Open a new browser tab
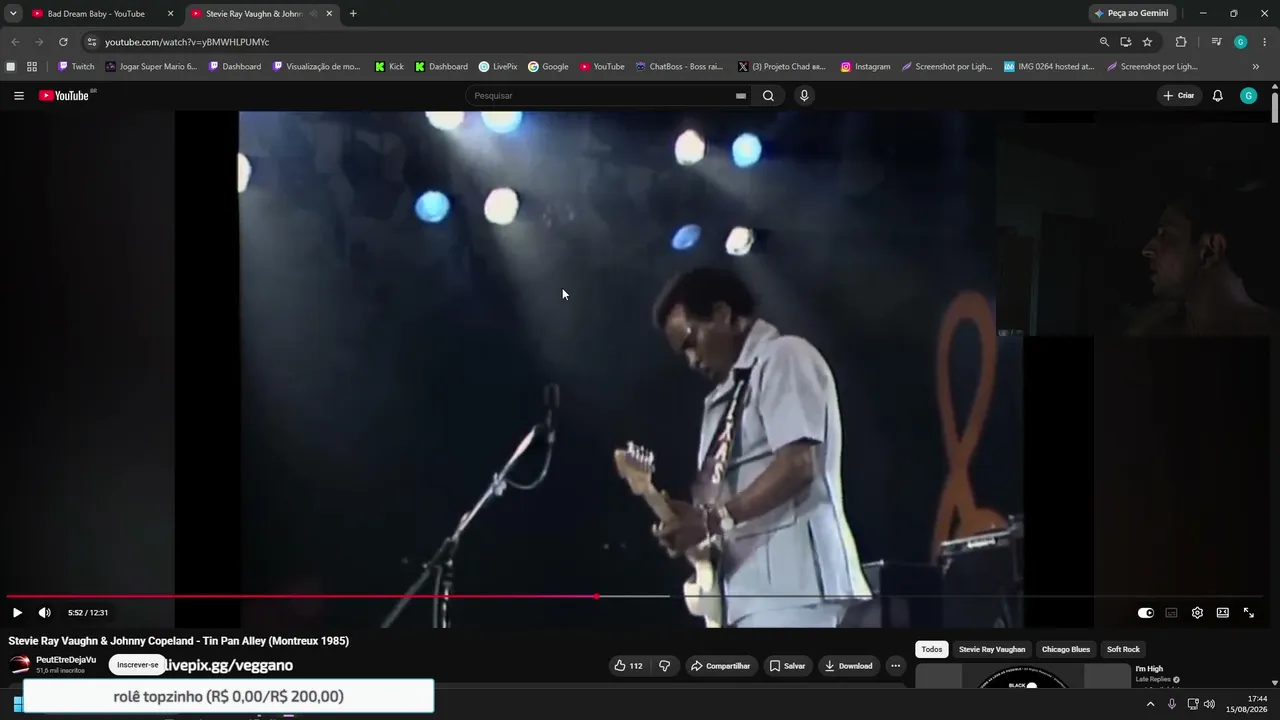The height and width of the screenshot is (720, 1280). tap(353, 14)
